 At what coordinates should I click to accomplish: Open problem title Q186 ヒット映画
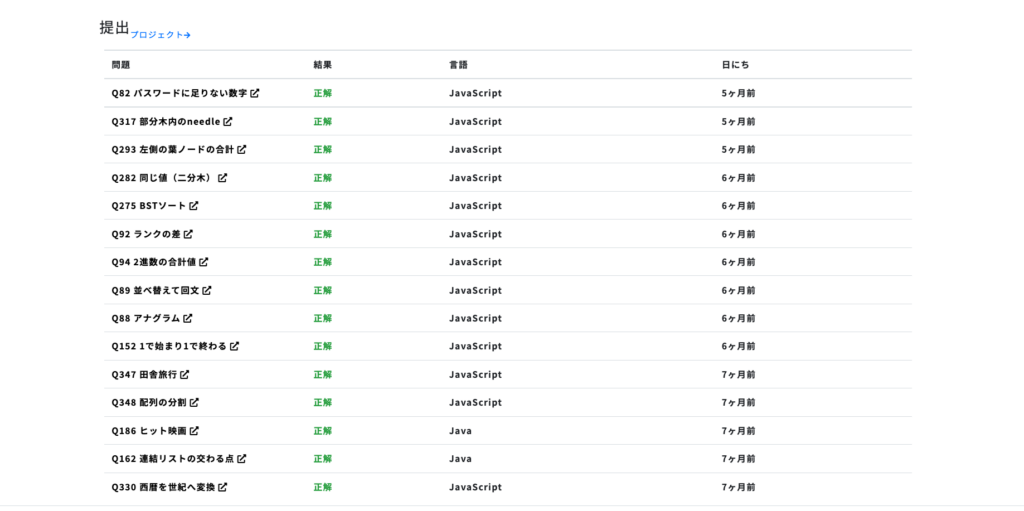[149, 431]
